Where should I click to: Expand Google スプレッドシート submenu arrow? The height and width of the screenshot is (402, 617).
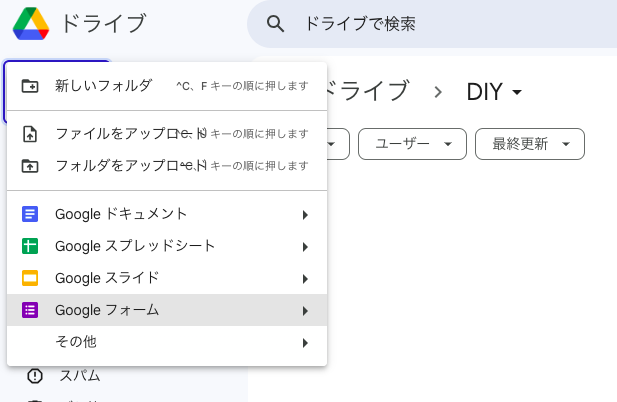click(x=305, y=247)
